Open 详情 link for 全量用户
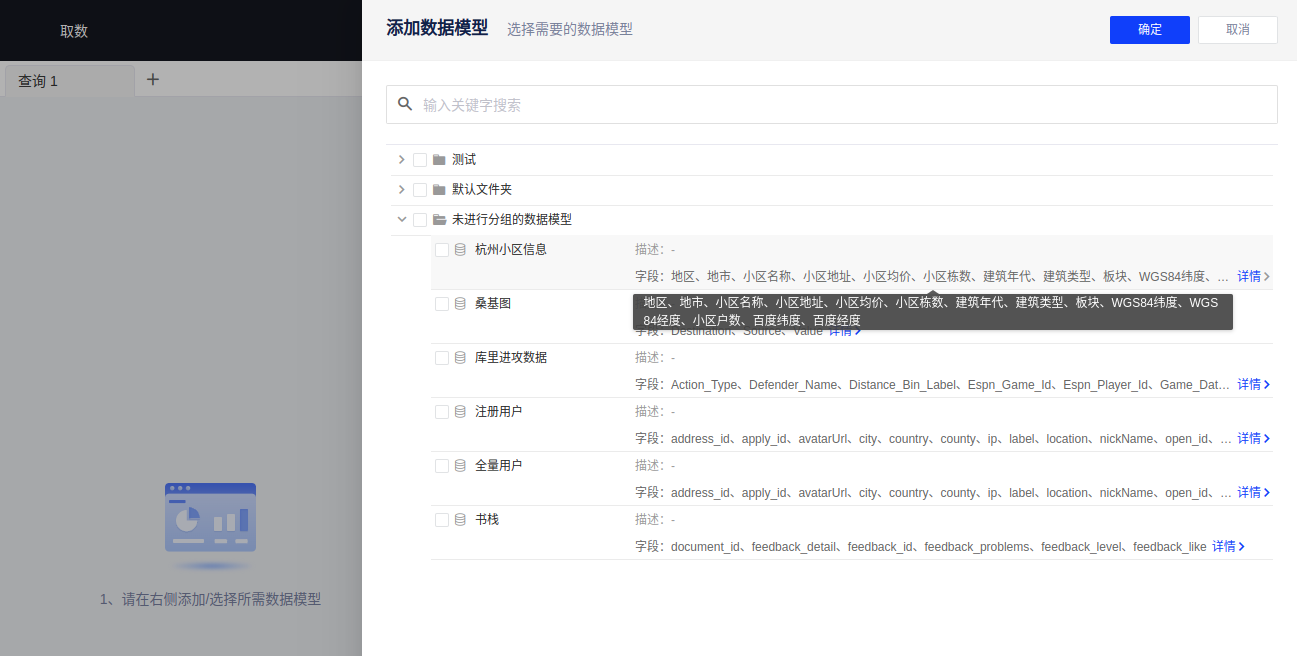Image resolution: width=1297 pixels, height=656 pixels. (1254, 493)
